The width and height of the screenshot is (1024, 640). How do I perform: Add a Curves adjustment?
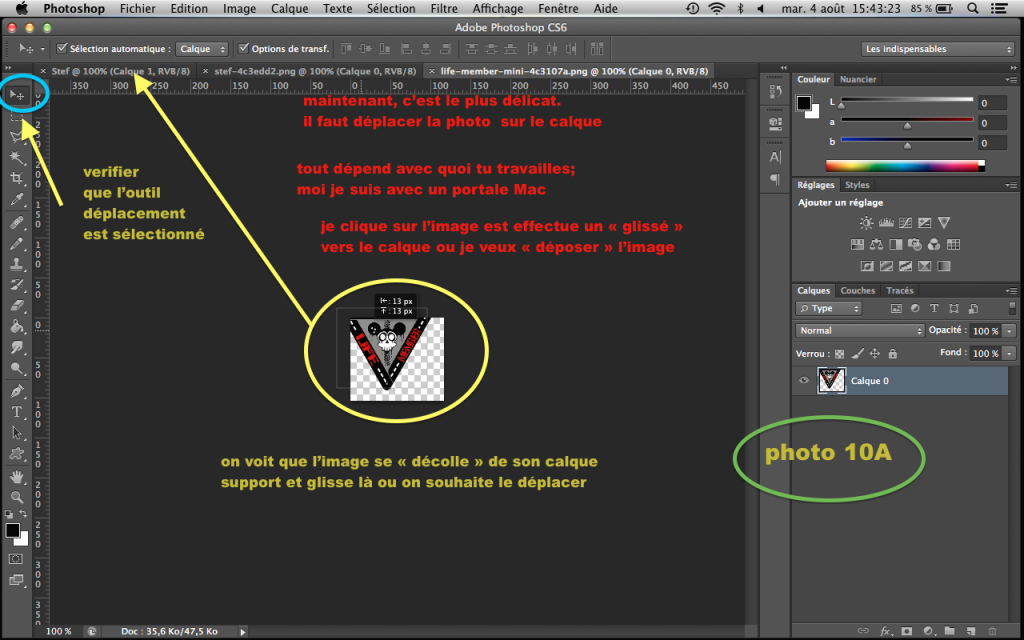(x=905, y=223)
